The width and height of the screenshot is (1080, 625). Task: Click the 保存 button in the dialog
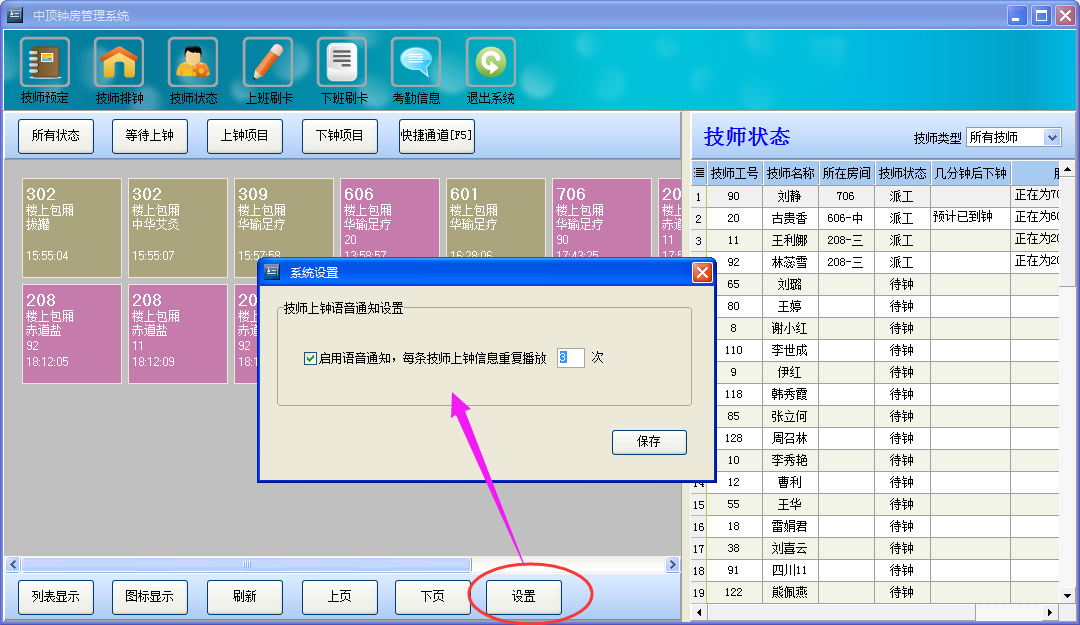(x=649, y=442)
